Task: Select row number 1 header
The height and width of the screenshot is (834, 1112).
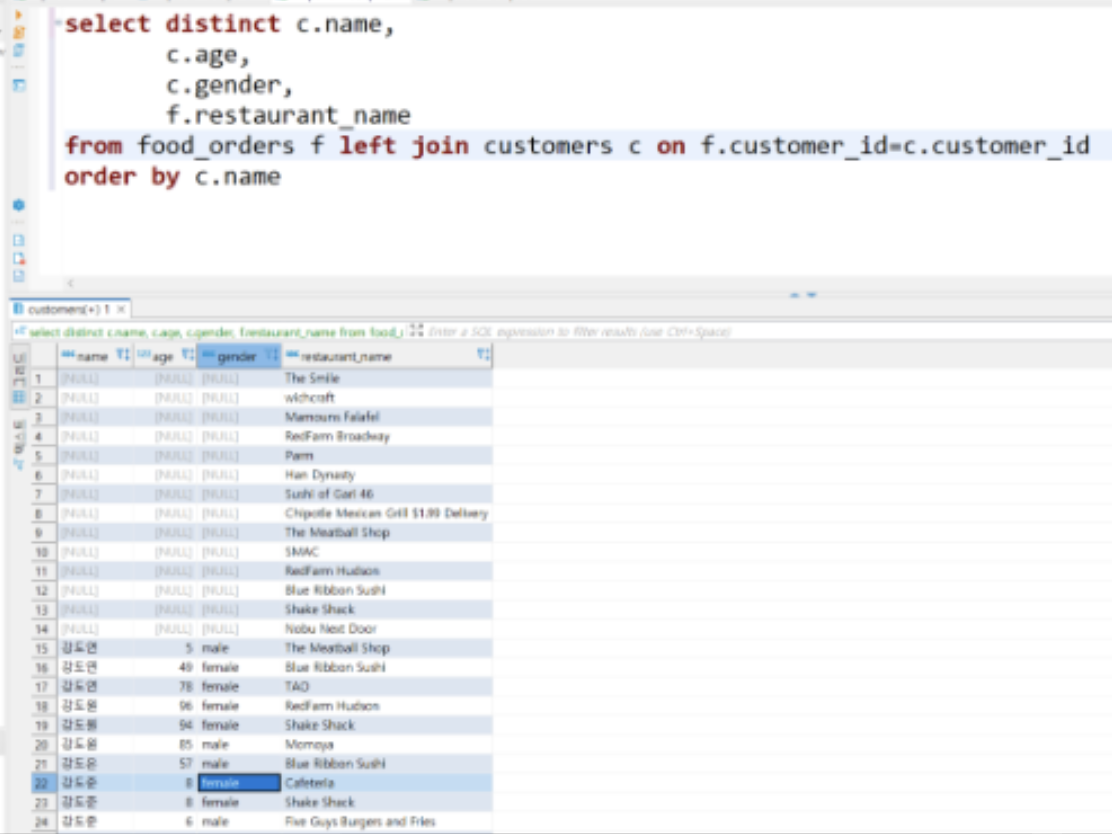Action: point(42,378)
